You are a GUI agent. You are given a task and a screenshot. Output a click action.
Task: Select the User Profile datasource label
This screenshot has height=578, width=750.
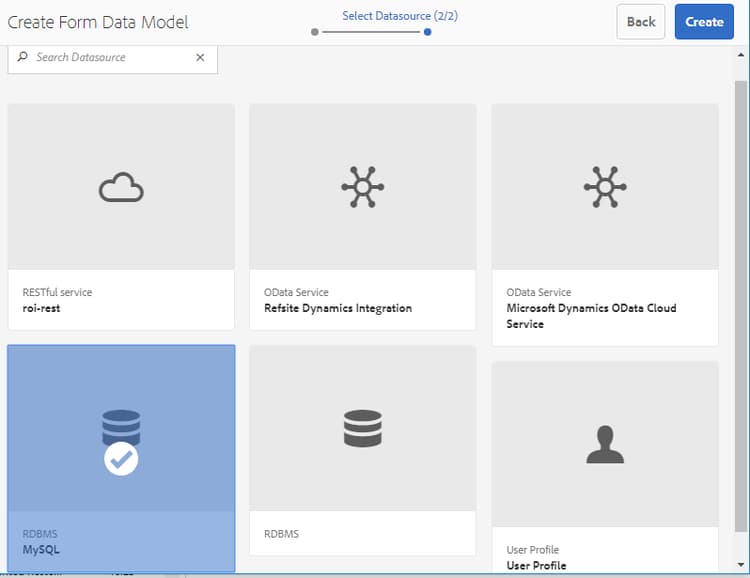536,566
